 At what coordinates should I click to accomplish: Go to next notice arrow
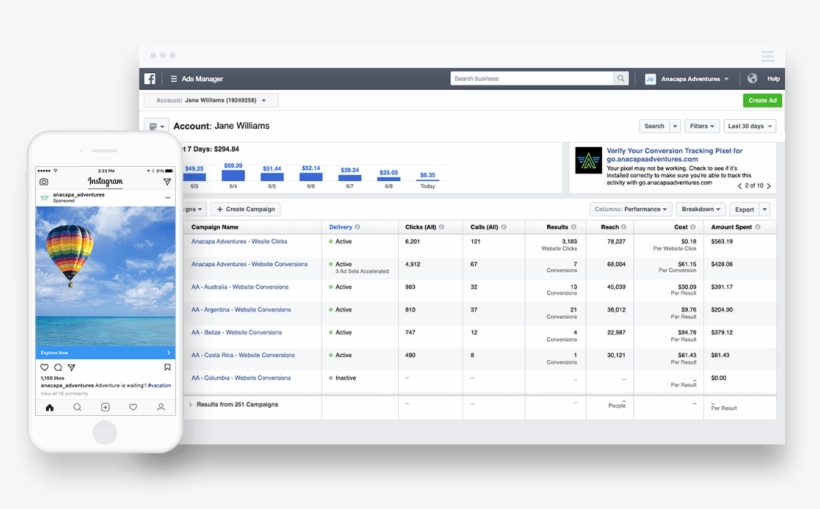(x=768, y=186)
